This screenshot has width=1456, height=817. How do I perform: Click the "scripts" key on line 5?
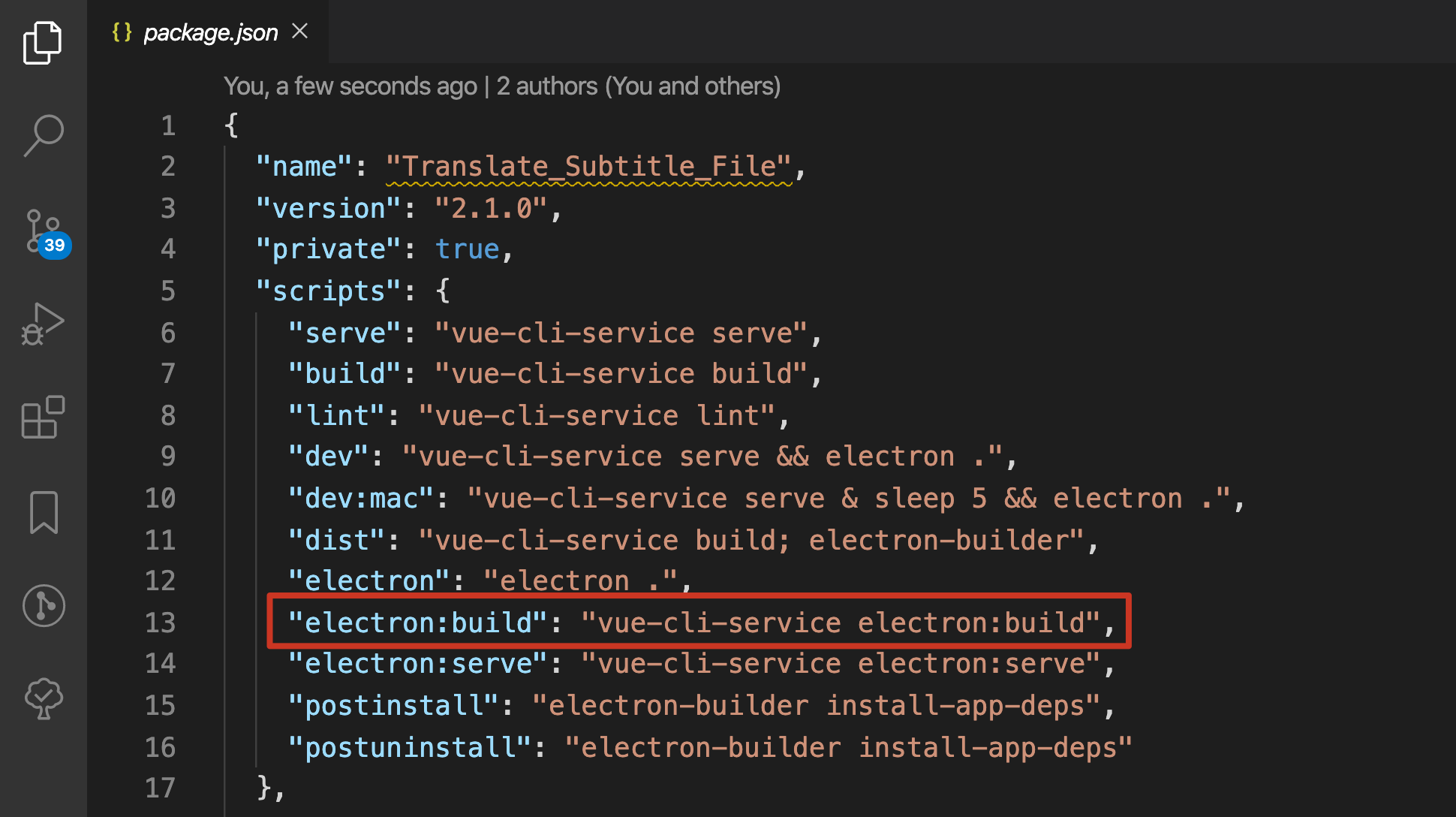pos(328,291)
